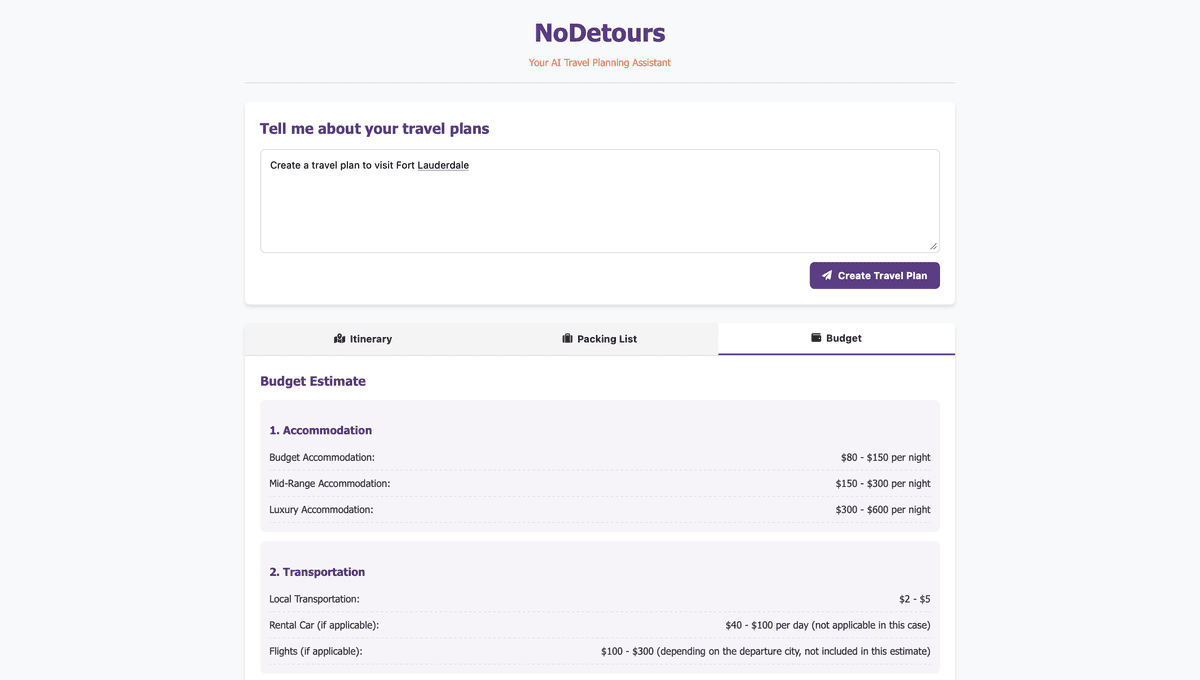Image resolution: width=1200 pixels, height=680 pixels.
Task: Click the paper plane send icon
Action: (825, 275)
